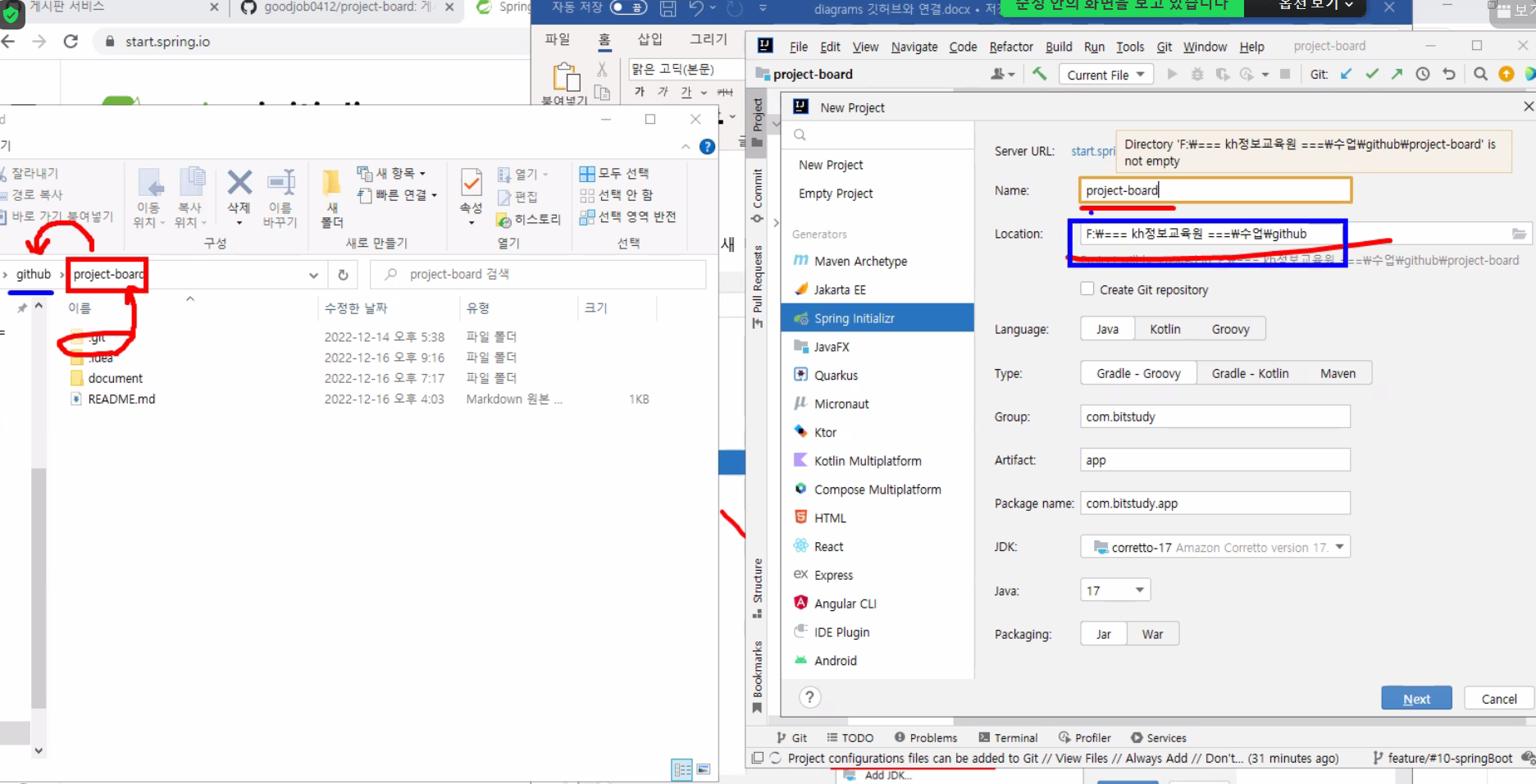Screen dimensions: 1536x784
Task: Click the Next button
Action: click(1416, 698)
